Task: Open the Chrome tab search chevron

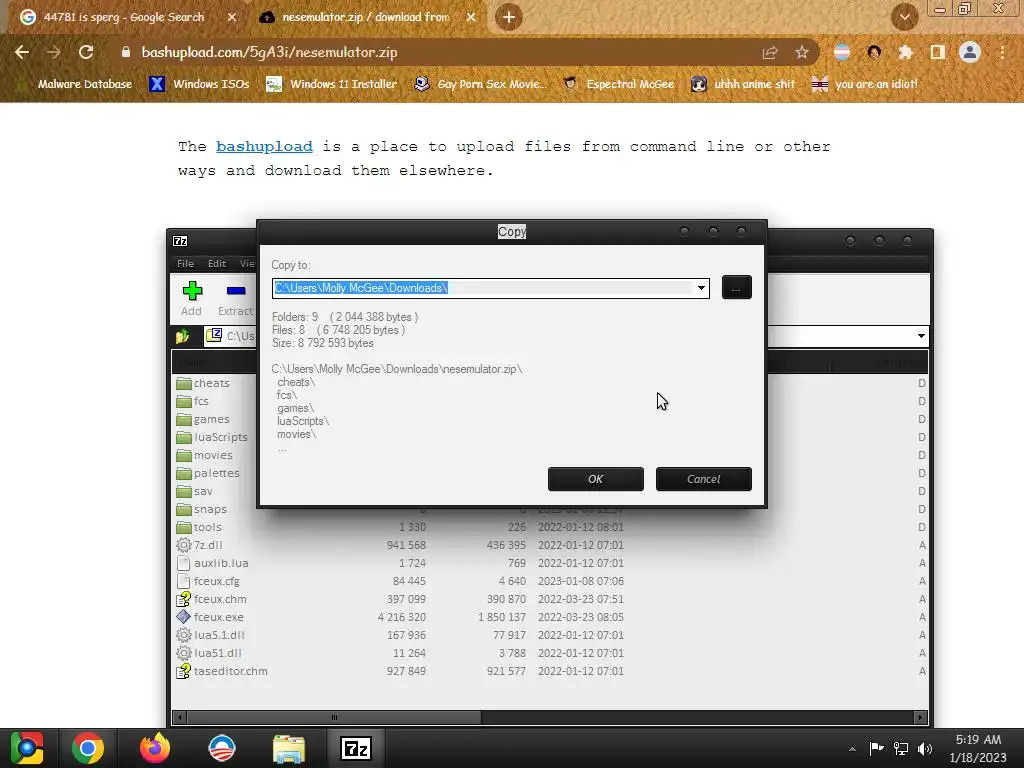Action: click(904, 17)
